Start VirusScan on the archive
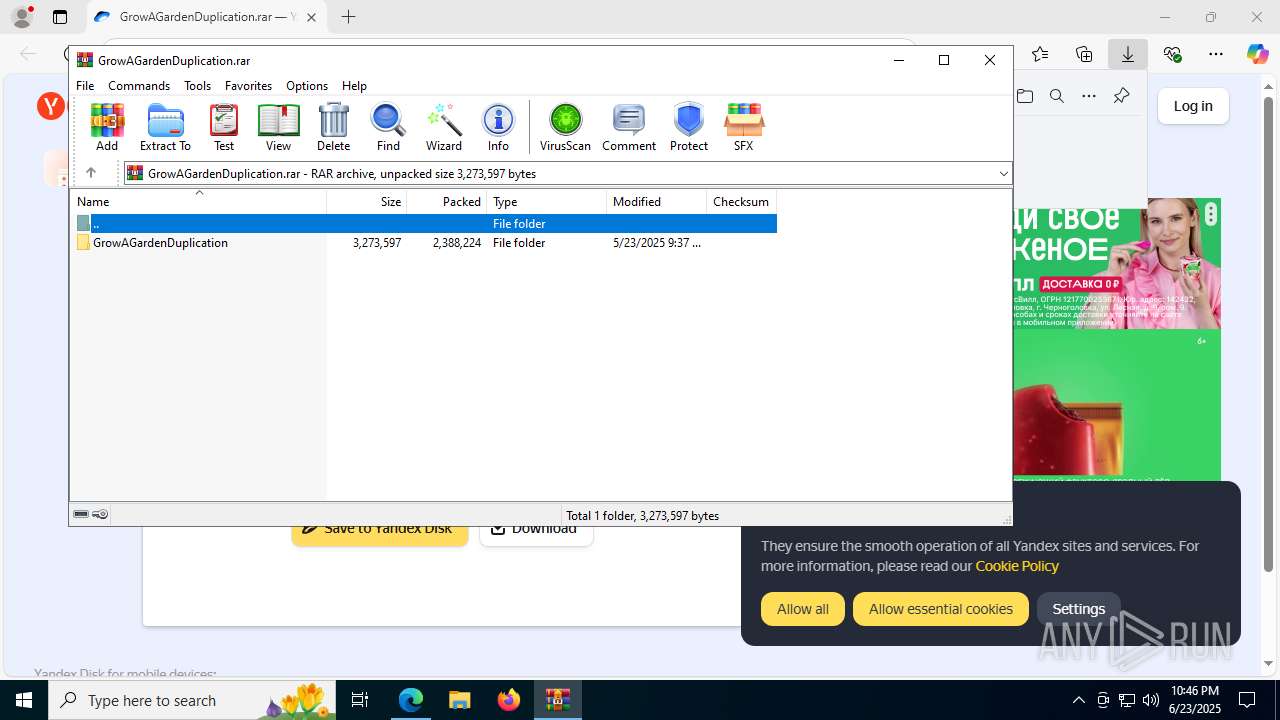This screenshot has height=720, width=1280. (x=565, y=127)
